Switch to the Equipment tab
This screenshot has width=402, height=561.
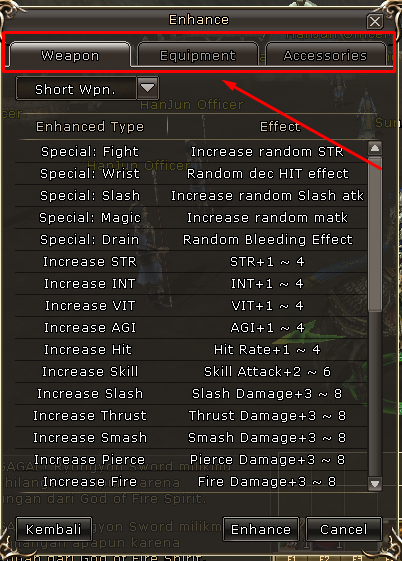pyautogui.click(x=198, y=55)
